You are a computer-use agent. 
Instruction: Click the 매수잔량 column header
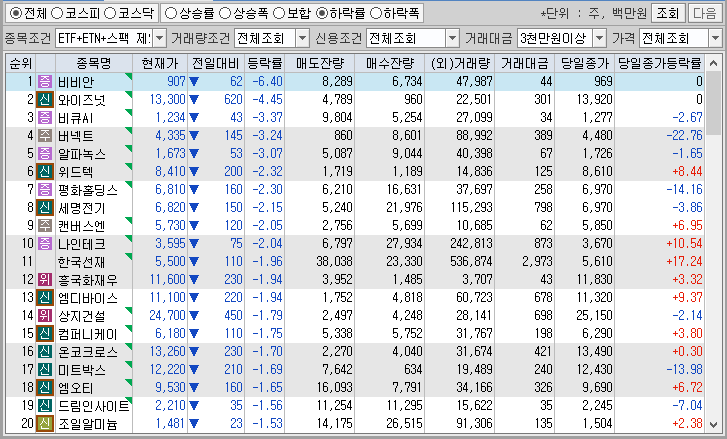(390, 63)
